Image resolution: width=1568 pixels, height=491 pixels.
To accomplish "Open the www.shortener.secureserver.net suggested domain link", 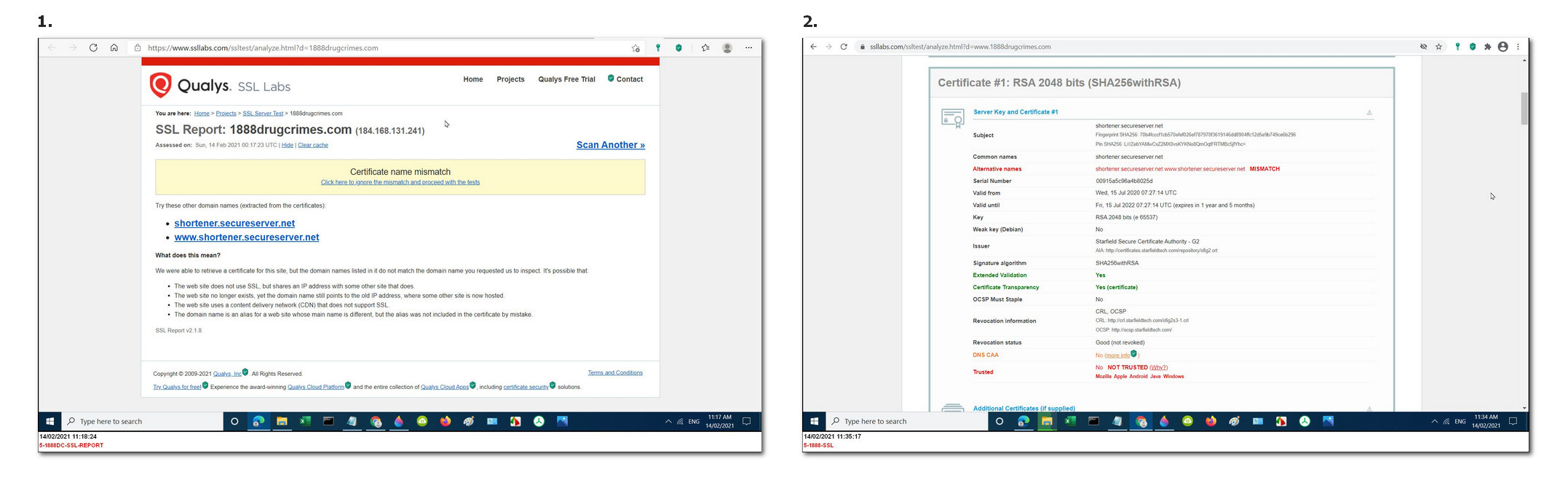I will (x=247, y=237).
